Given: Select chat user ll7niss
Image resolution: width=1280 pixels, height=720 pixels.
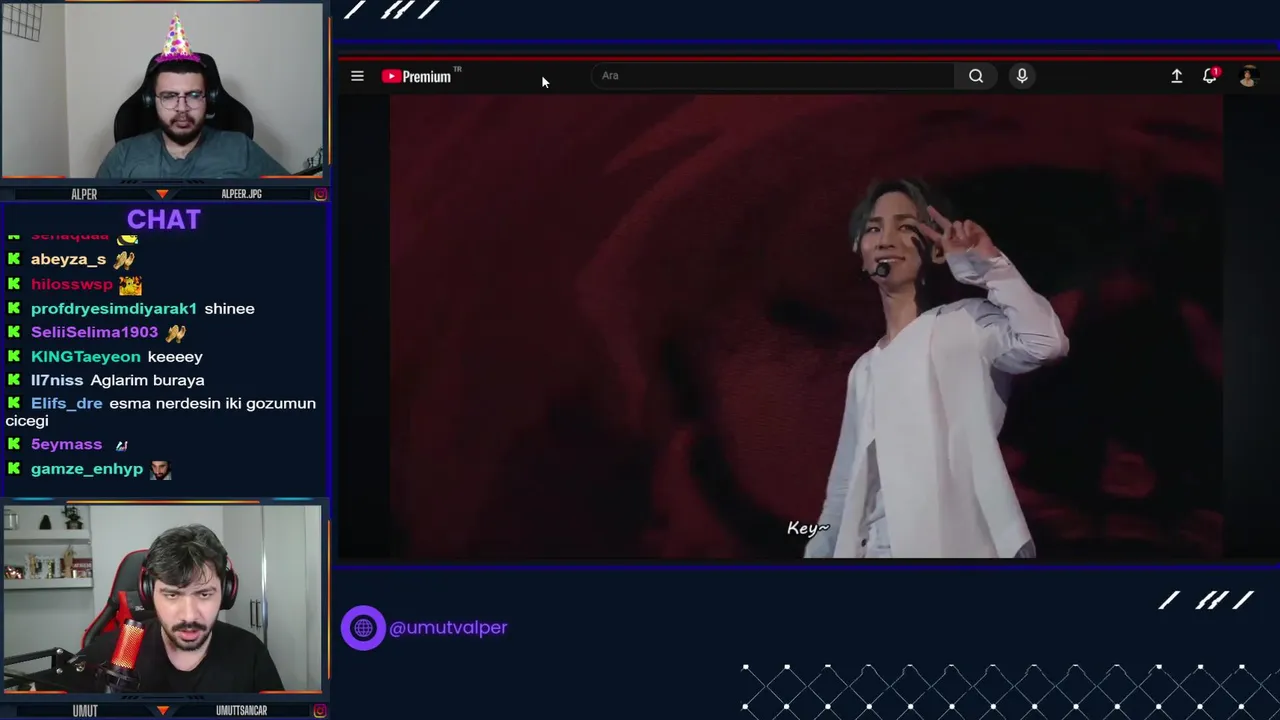Looking at the screenshot, I should click(x=57, y=380).
